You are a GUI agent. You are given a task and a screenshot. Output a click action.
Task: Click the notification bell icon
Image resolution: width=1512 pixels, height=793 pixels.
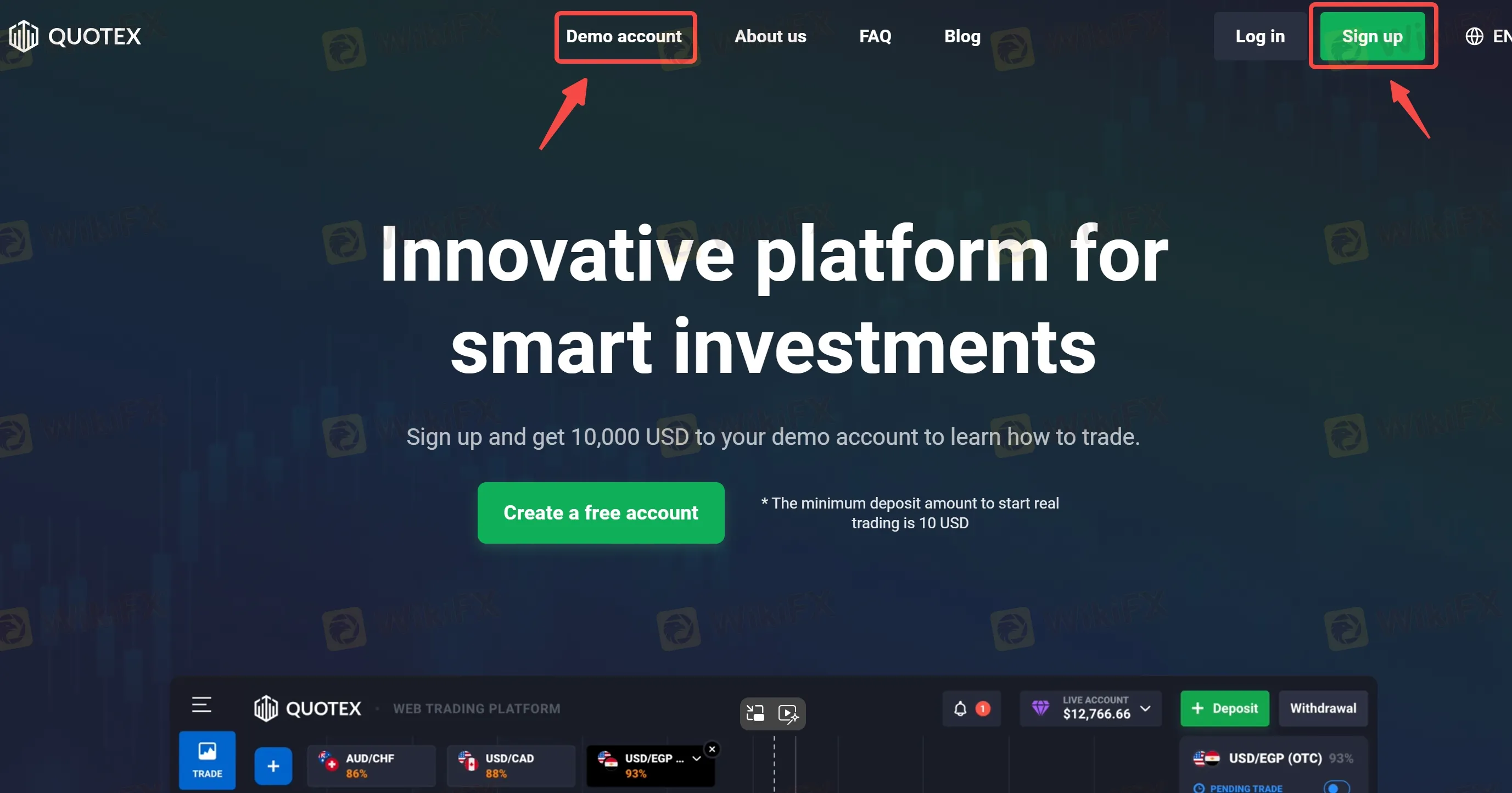[960, 708]
